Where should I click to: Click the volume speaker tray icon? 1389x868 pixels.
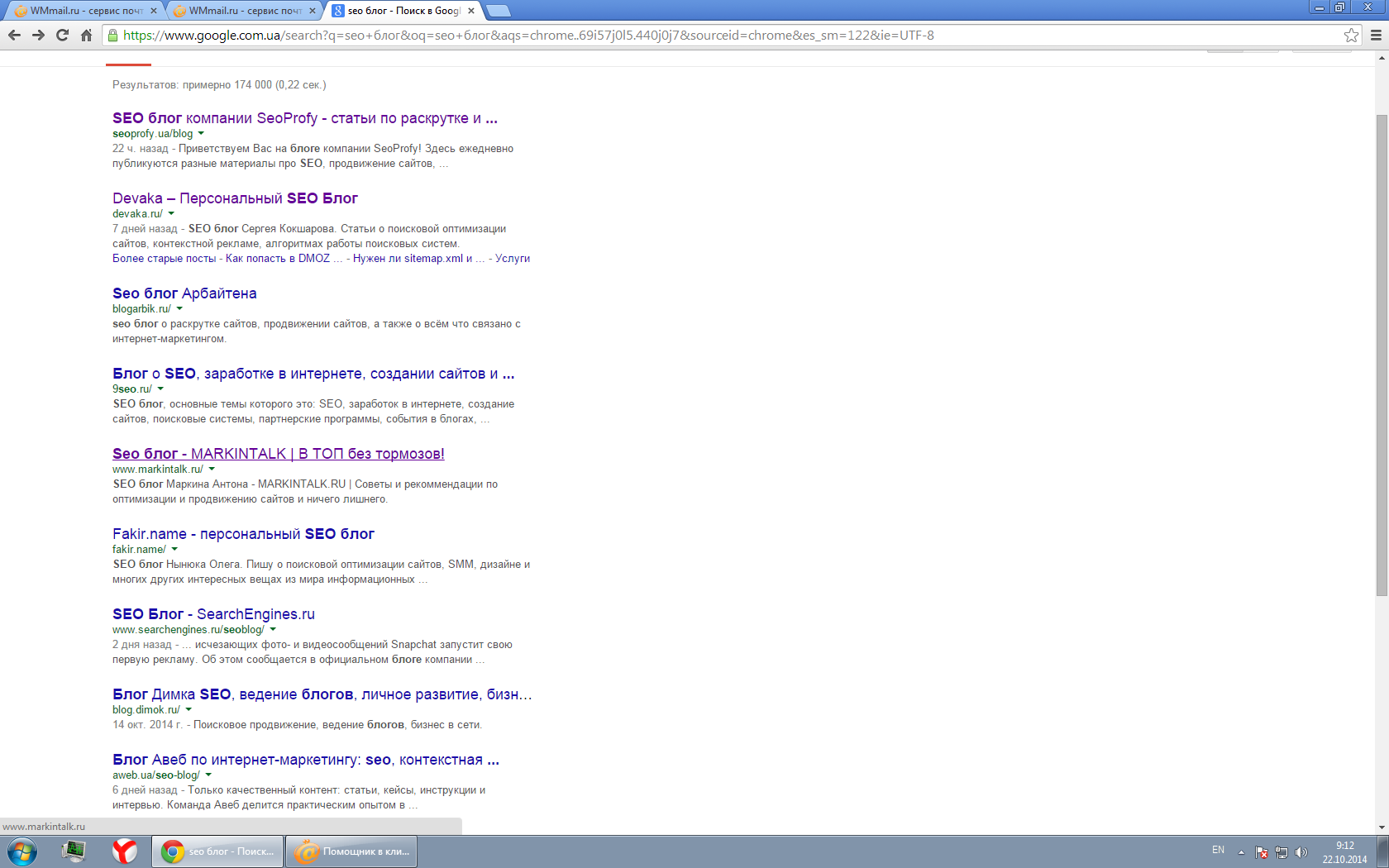click(x=1301, y=852)
